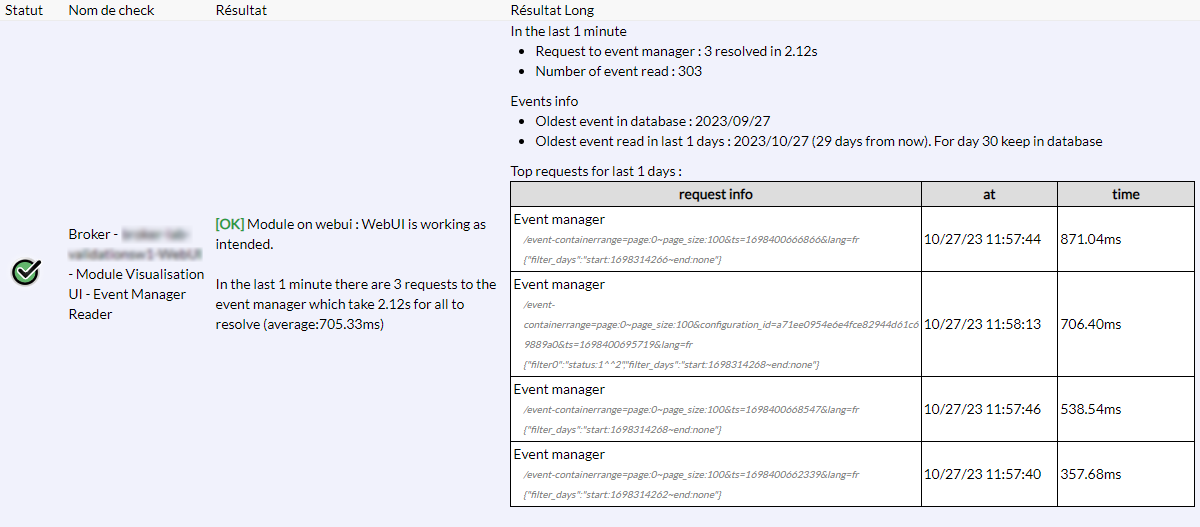Select the 871.04ms time cell
The width and height of the screenshot is (1200, 527).
[1090, 239]
